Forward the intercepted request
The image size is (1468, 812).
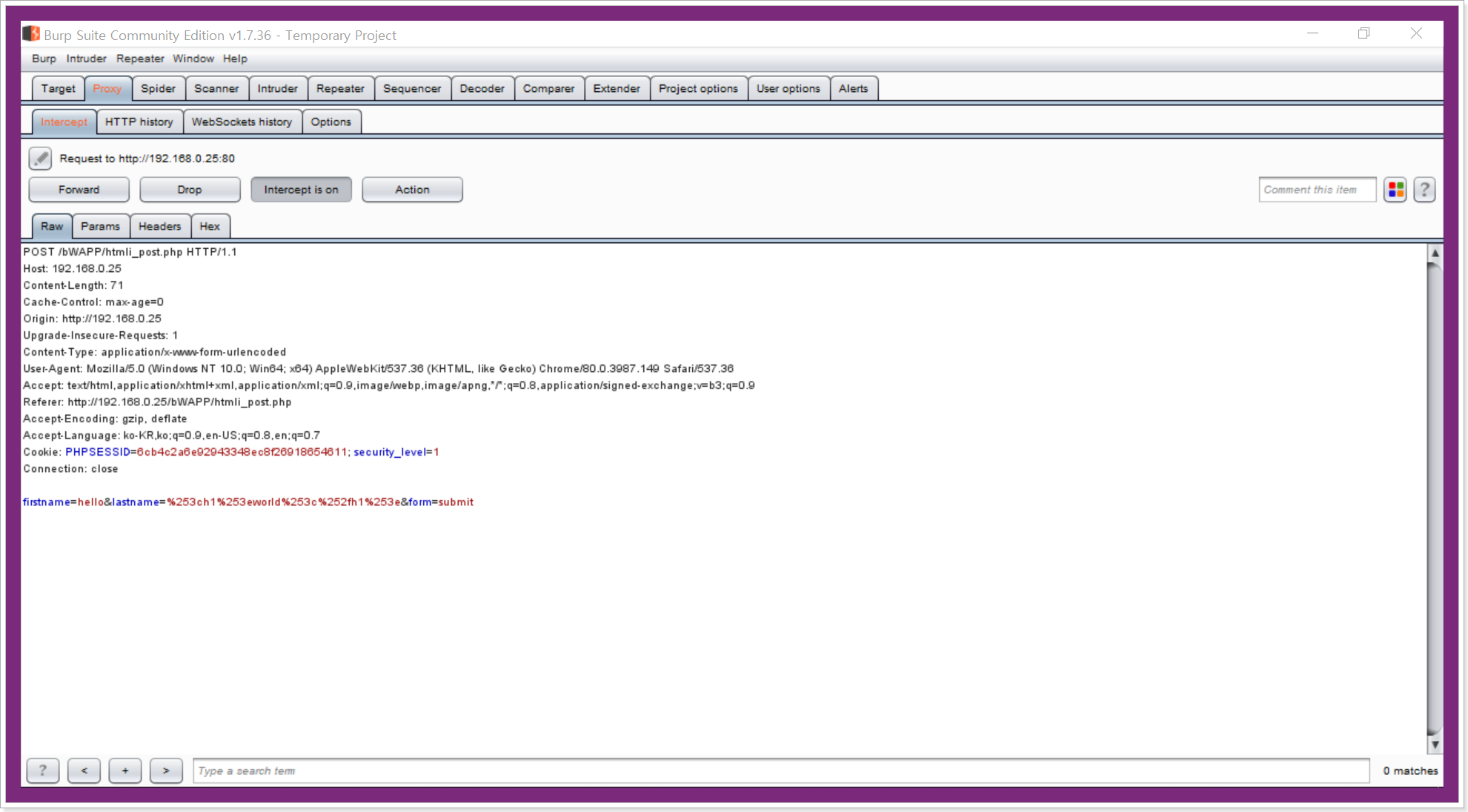tap(79, 190)
